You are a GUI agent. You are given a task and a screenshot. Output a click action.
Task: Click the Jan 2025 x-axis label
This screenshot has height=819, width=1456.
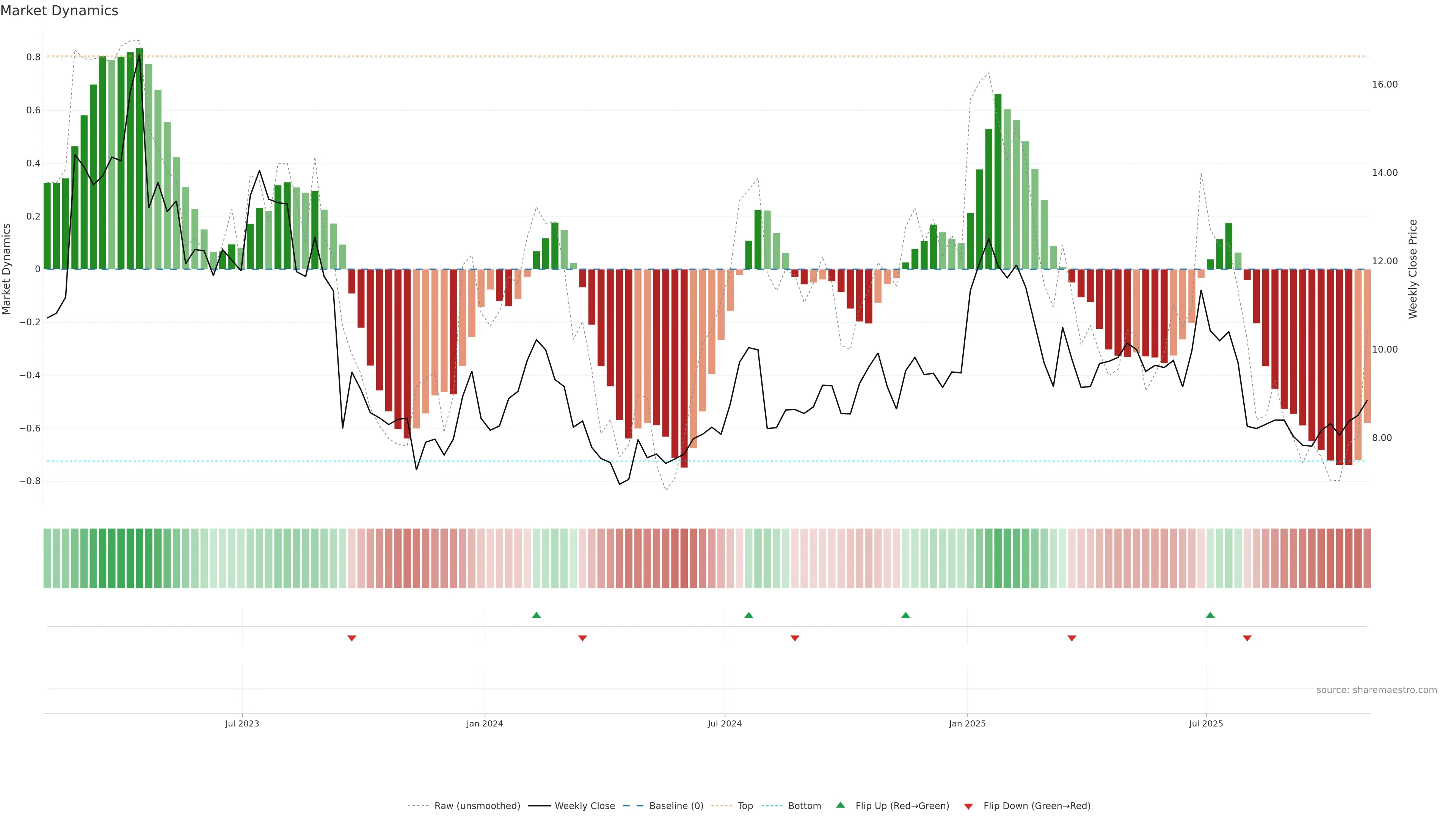967,723
